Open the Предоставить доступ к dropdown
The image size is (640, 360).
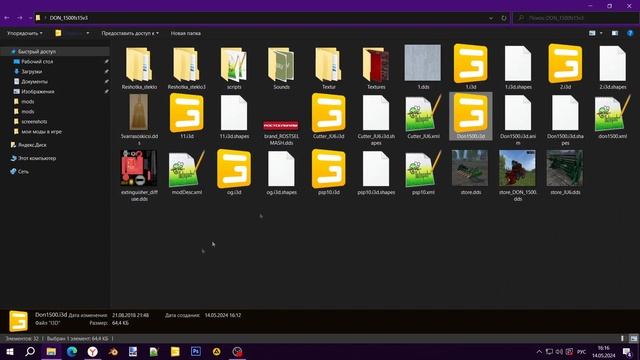(130, 33)
